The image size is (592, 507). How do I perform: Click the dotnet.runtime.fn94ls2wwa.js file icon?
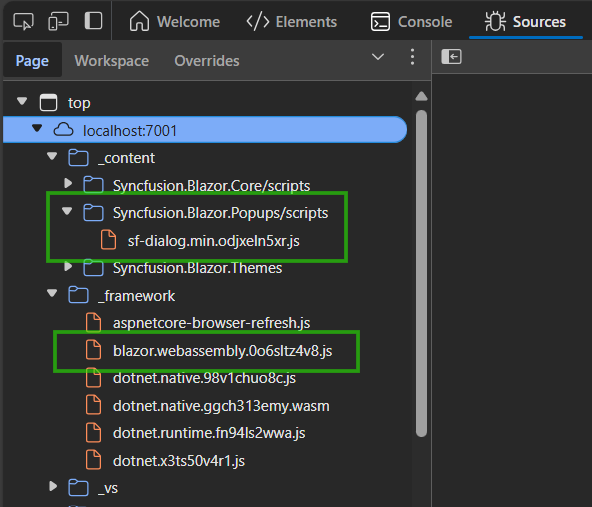(x=94, y=433)
